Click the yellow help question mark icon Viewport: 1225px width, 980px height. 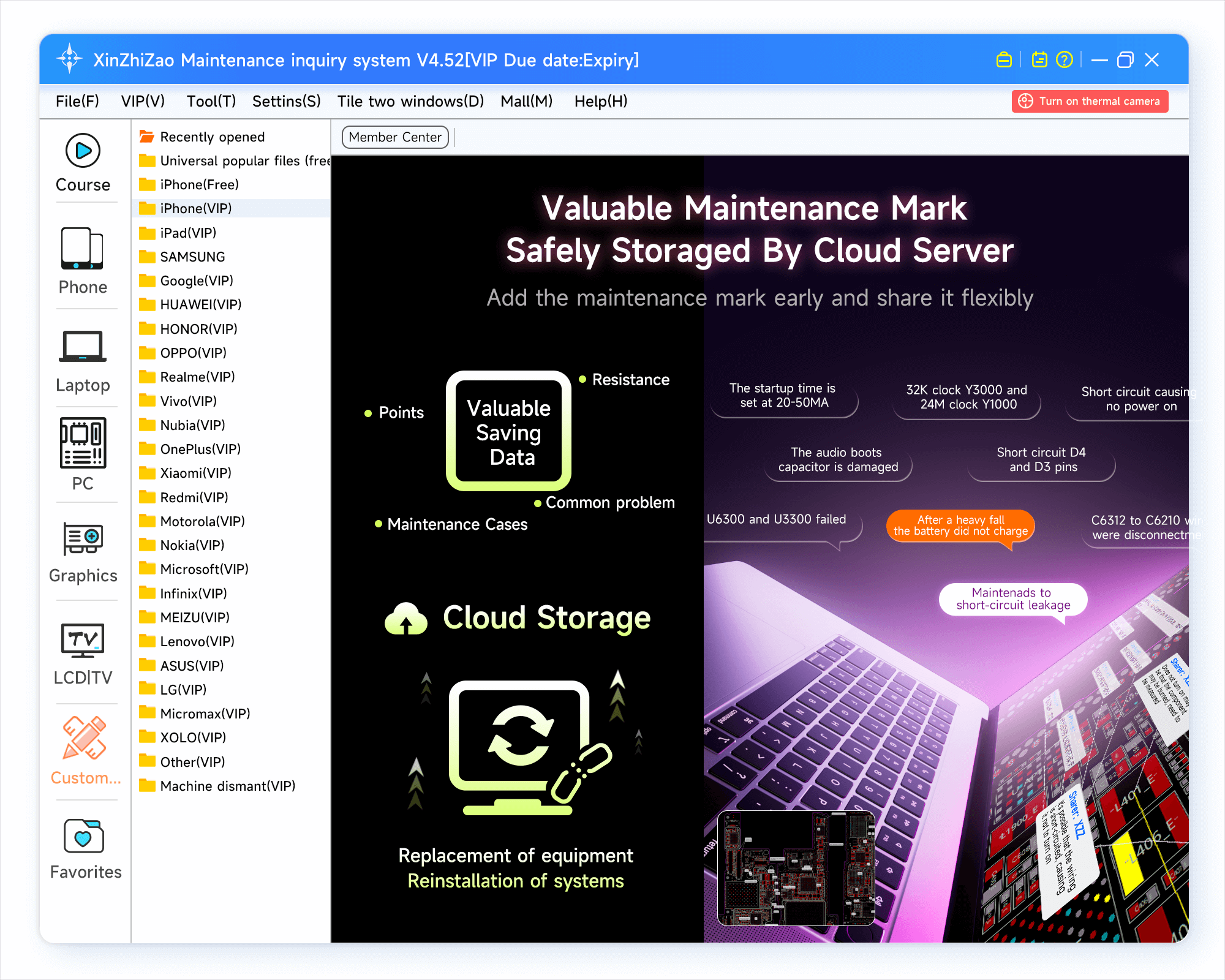point(1065,60)
